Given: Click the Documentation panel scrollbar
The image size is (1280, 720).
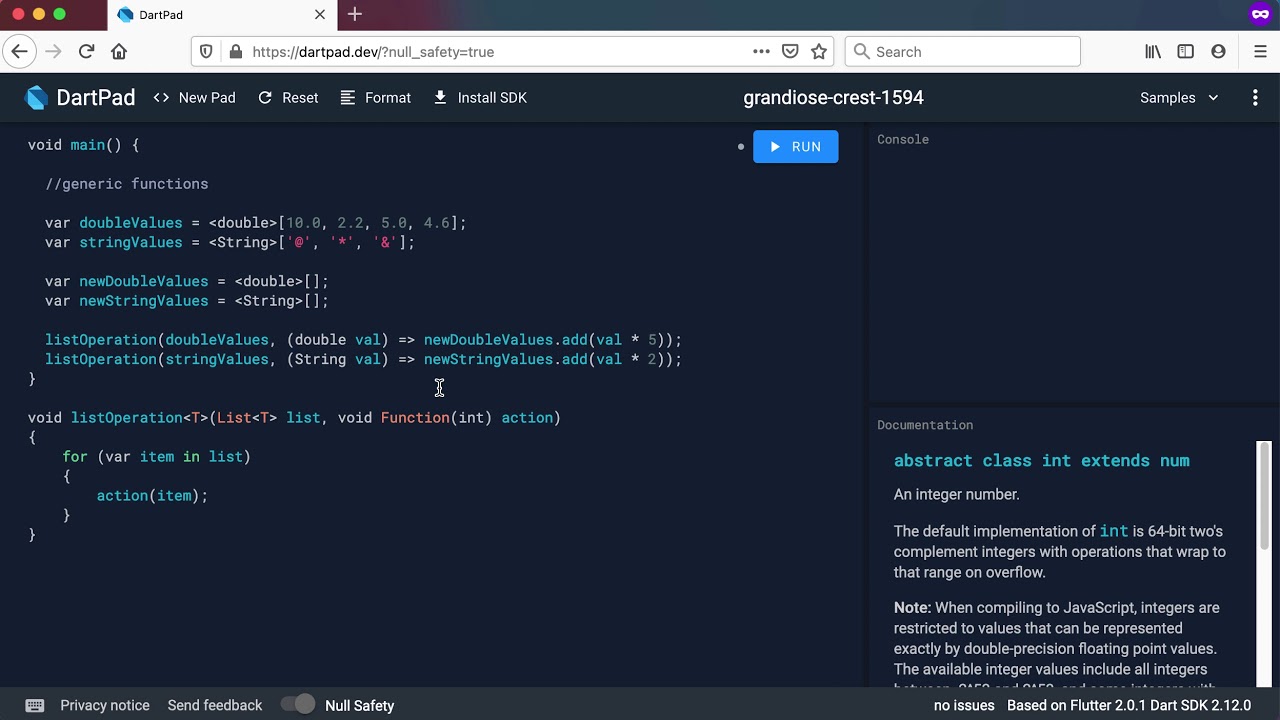Looking at the screenshot, I should tap(1264, 494).
